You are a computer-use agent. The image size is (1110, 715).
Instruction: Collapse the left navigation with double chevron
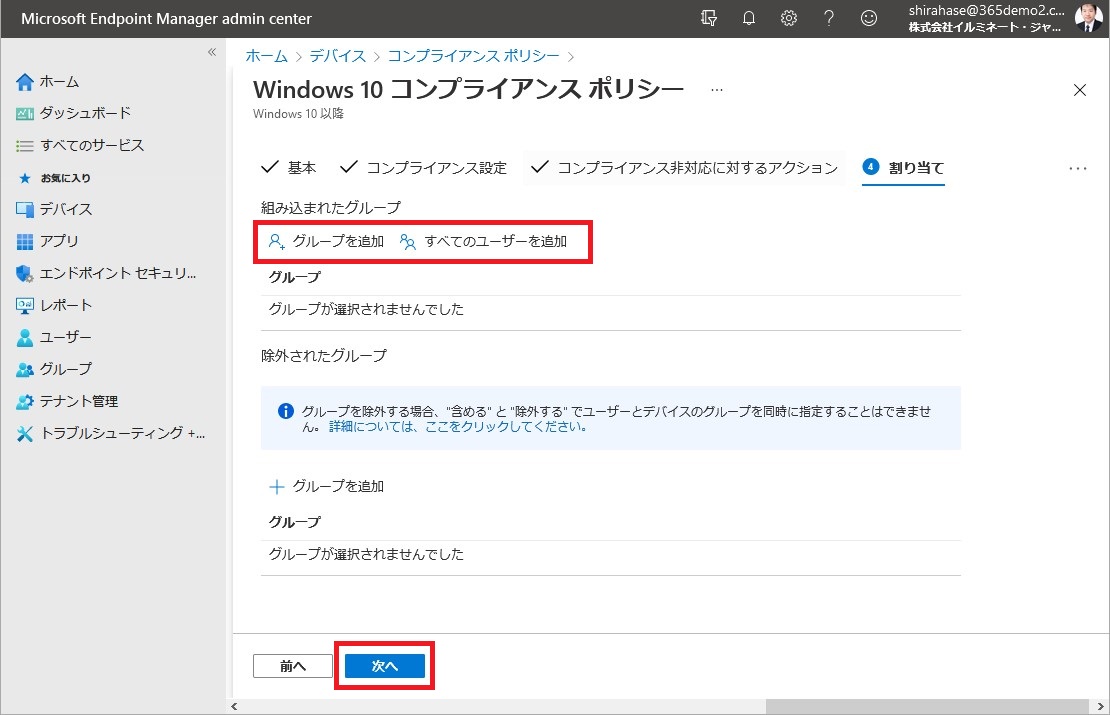click(x=212, y=52)
